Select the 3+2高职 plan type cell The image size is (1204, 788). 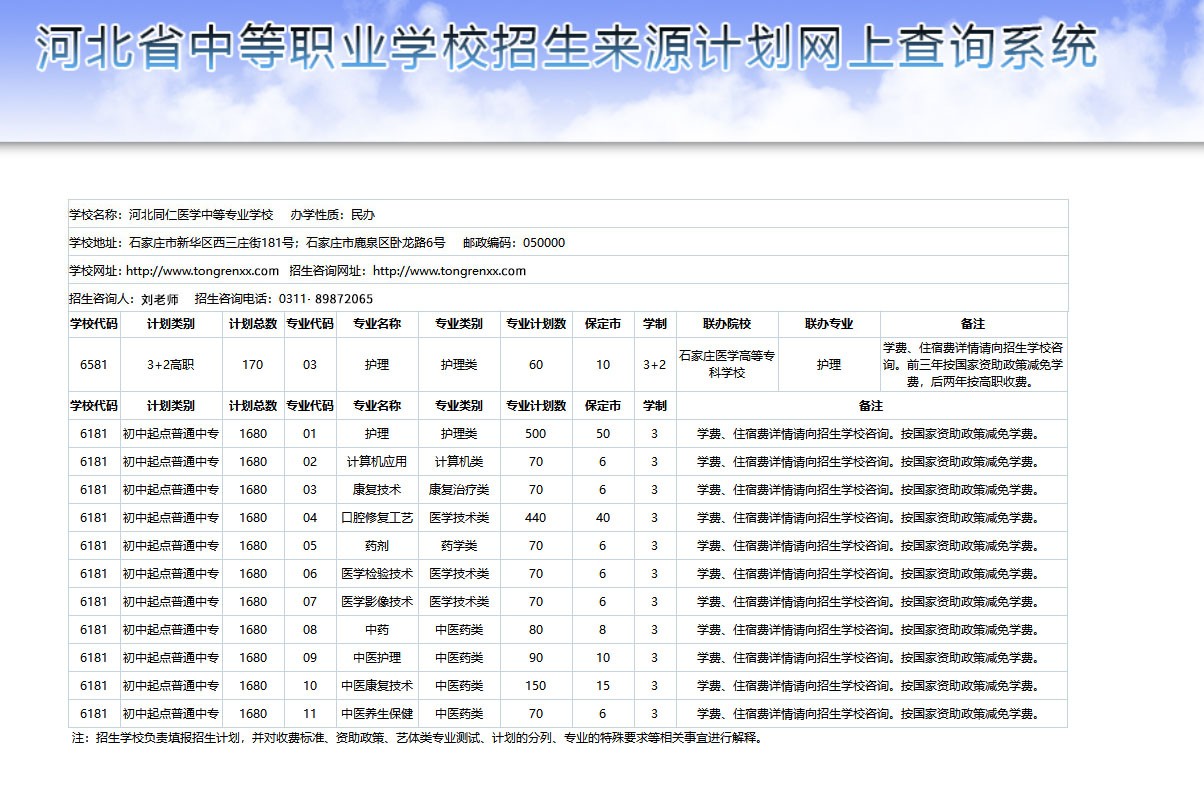[171, 365]
